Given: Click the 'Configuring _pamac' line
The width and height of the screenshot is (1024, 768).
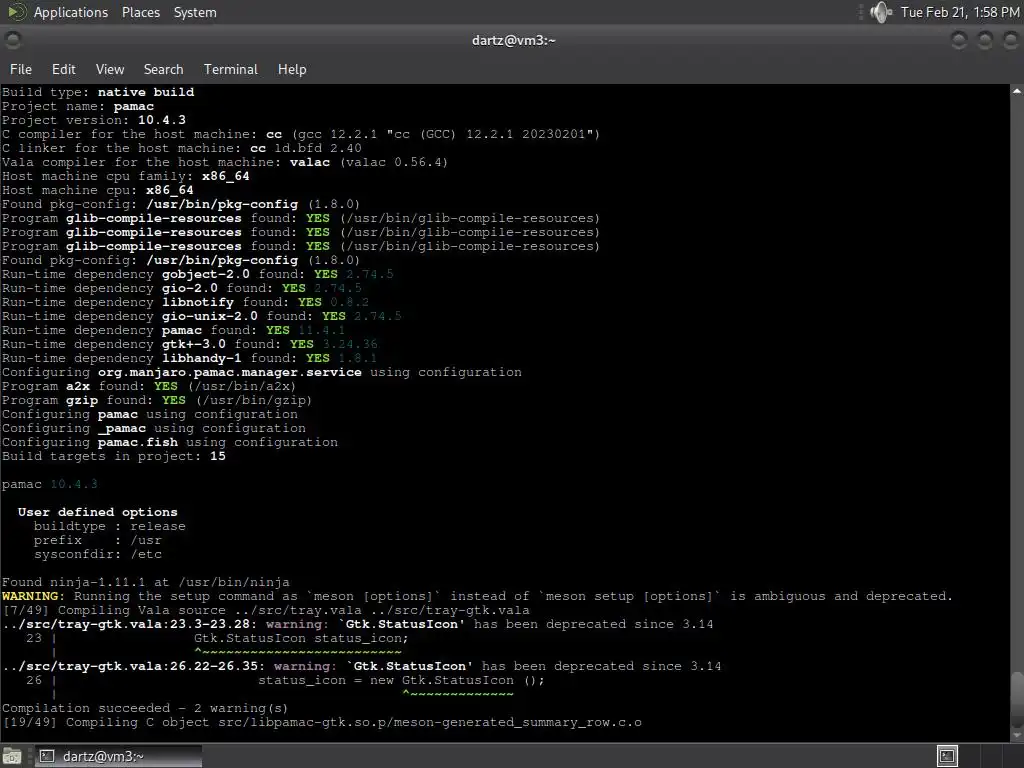Looking at the screenshot, I should (153, 428).
